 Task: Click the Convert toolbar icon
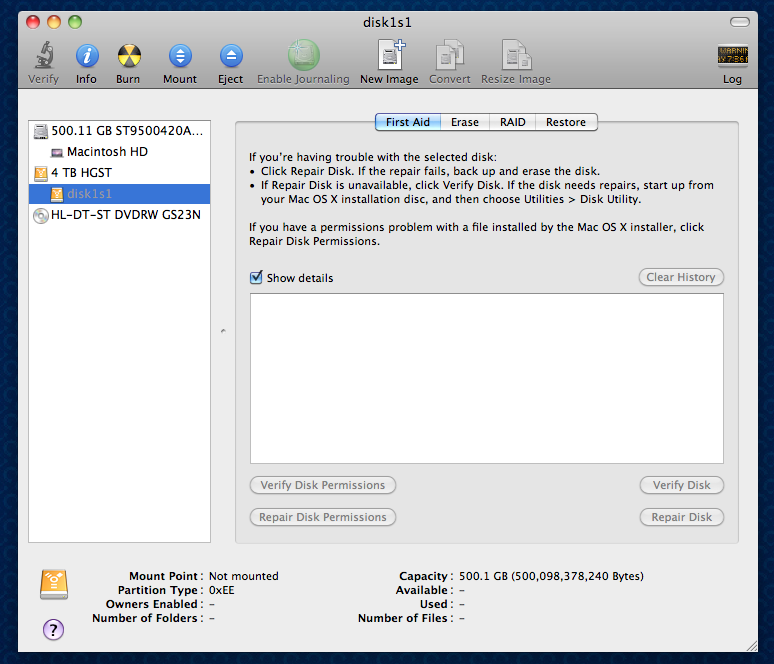(x=450, y=55)
